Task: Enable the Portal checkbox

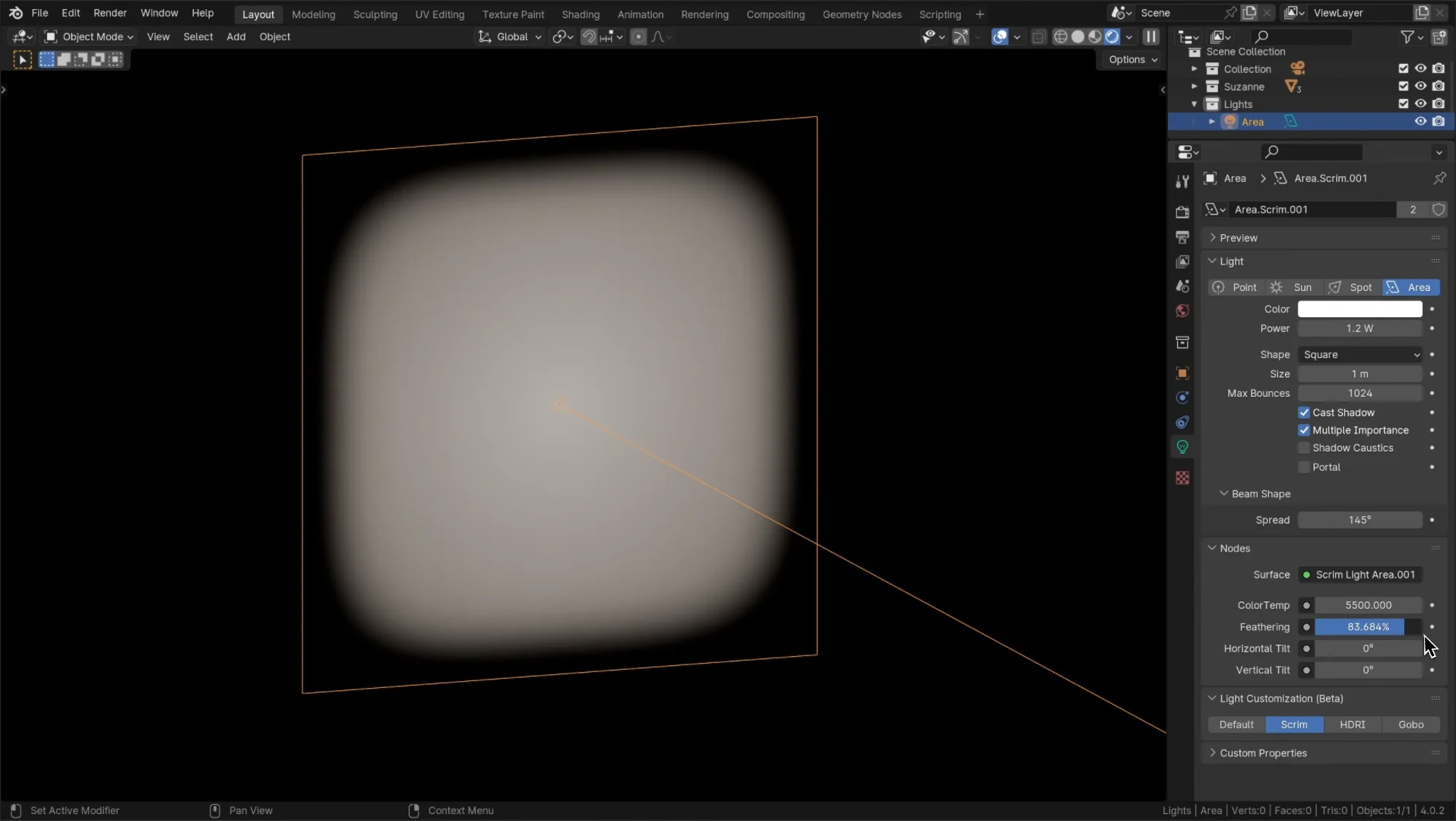Action: [1304, 467]
